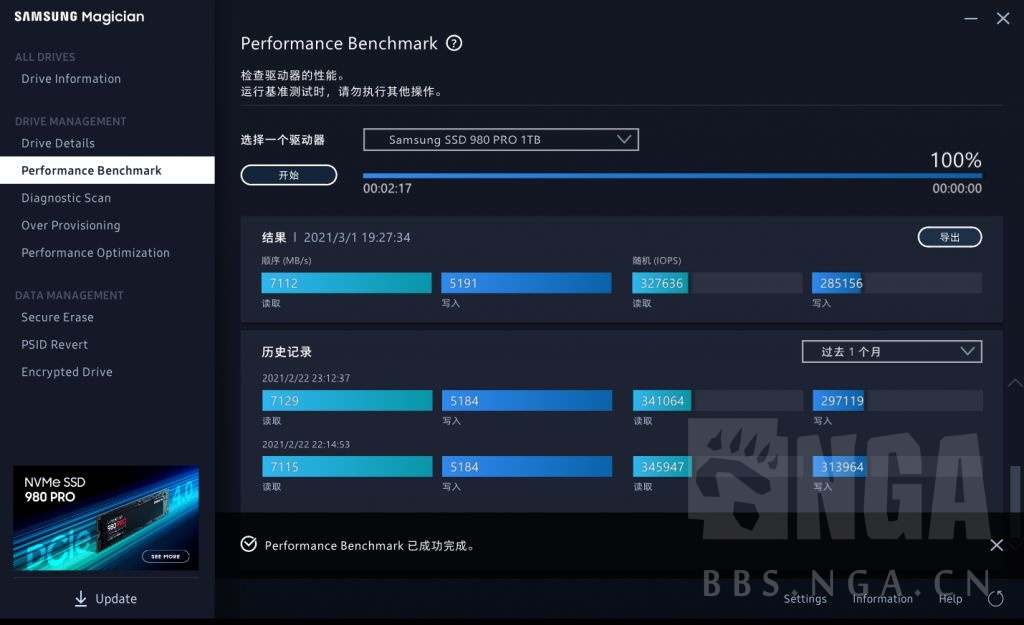Select Encrypted Drive in the sidebar
Screen dimensions: 1024x625
tap(66, 372)
